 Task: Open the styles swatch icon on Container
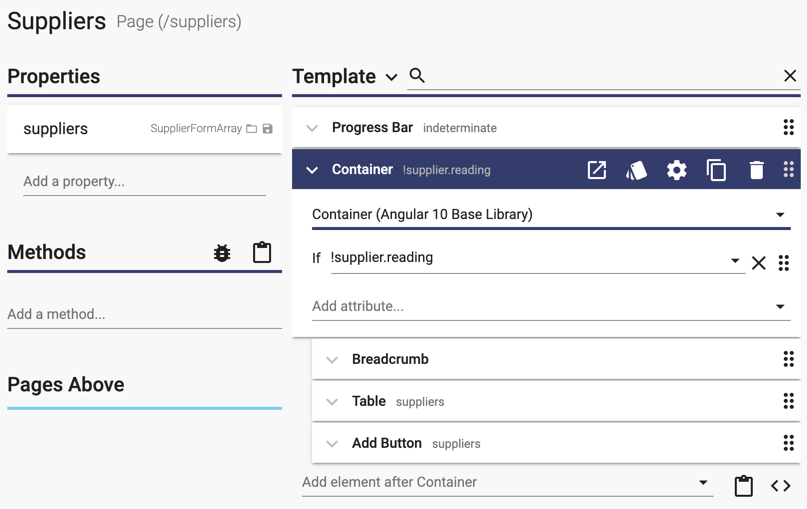click(636, 170)
